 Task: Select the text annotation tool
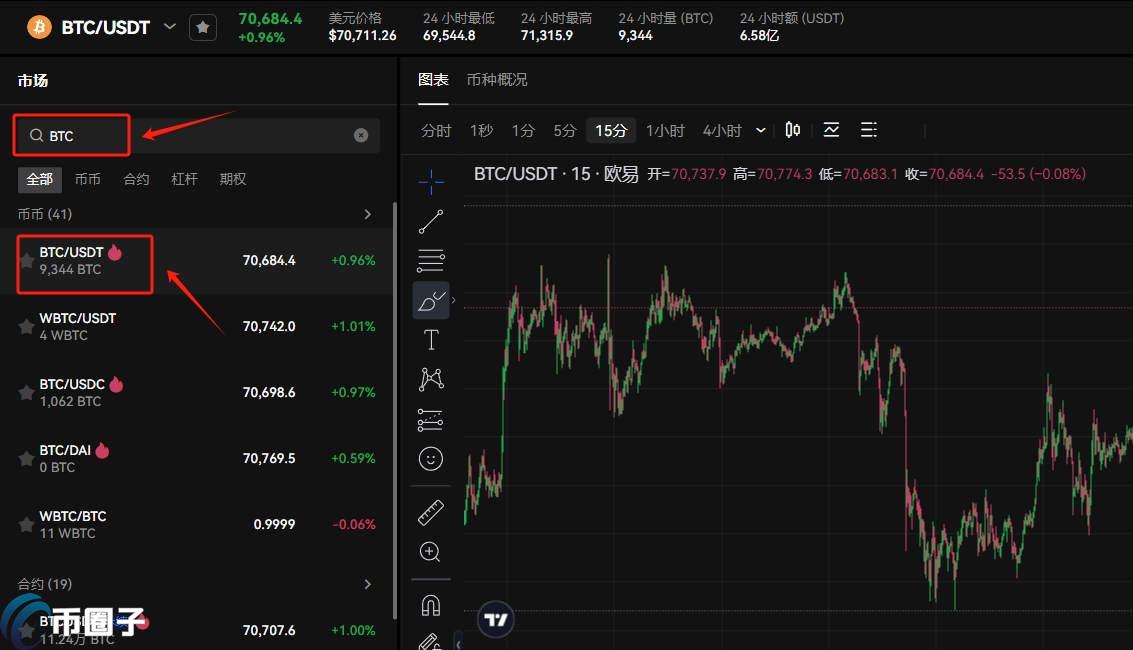431,339
